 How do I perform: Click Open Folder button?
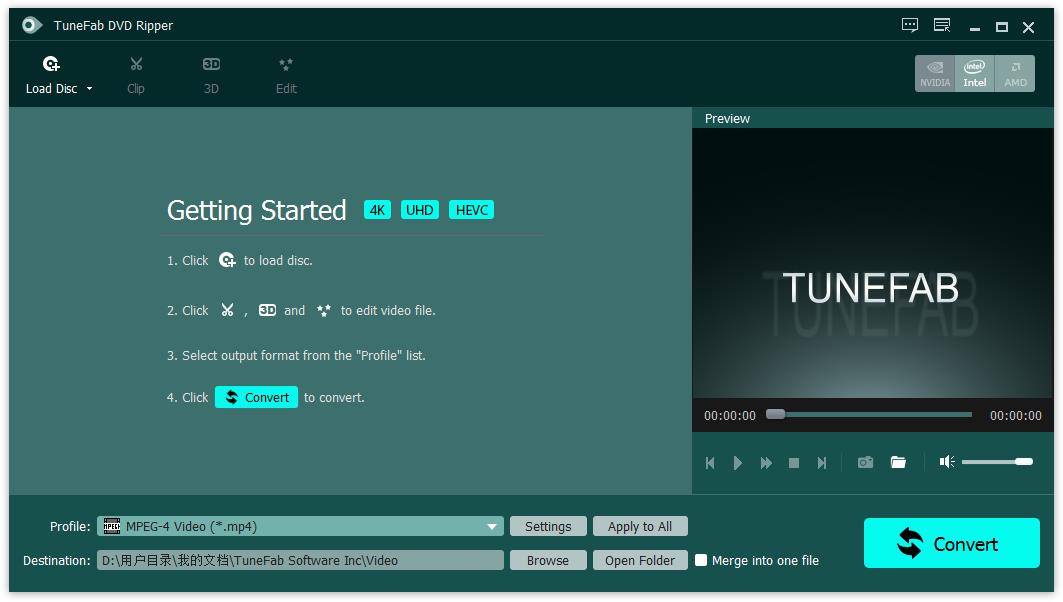[640, 560]
